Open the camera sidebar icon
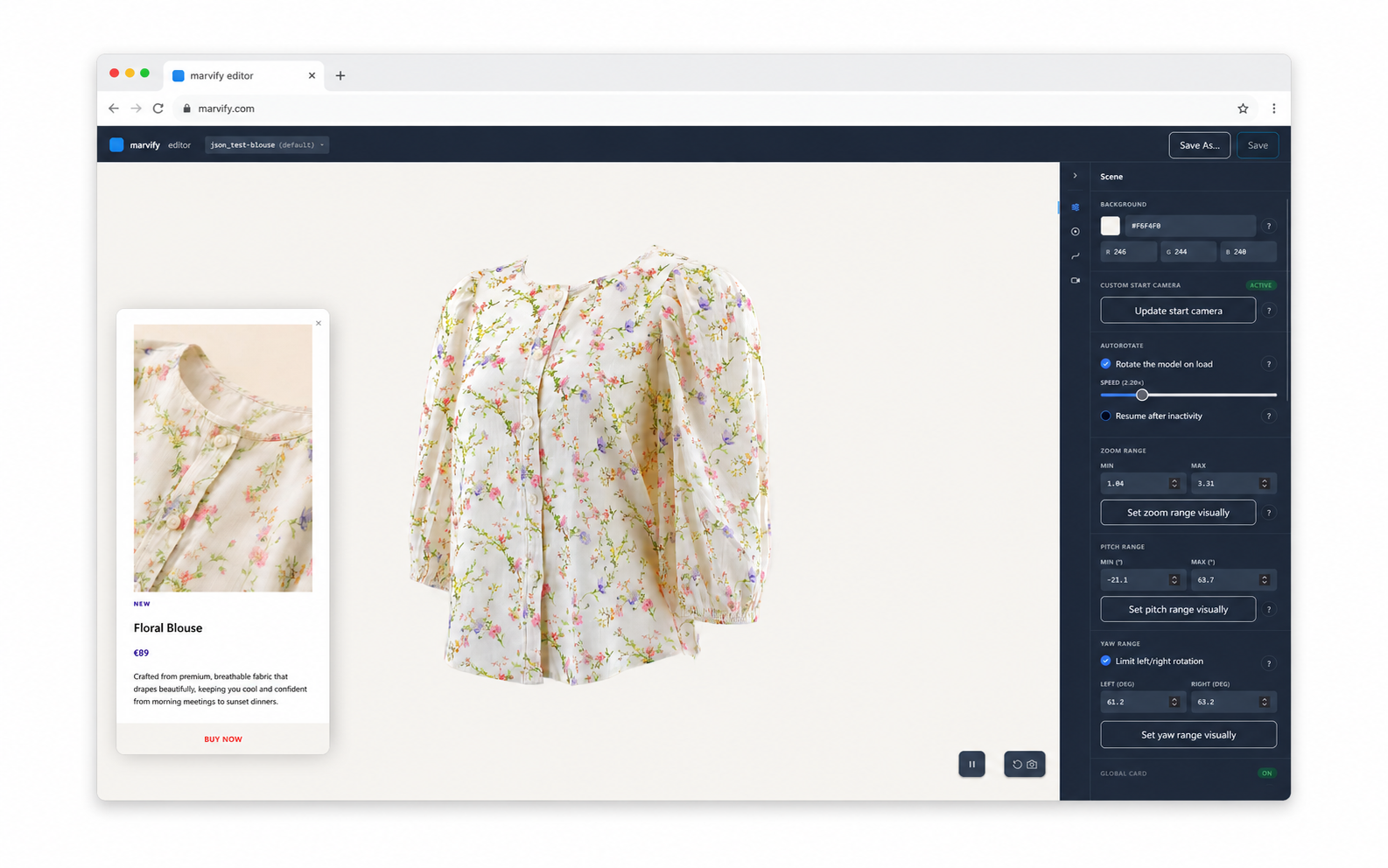The height and width of the screenshot is (868, 1388). point(1075,281)
